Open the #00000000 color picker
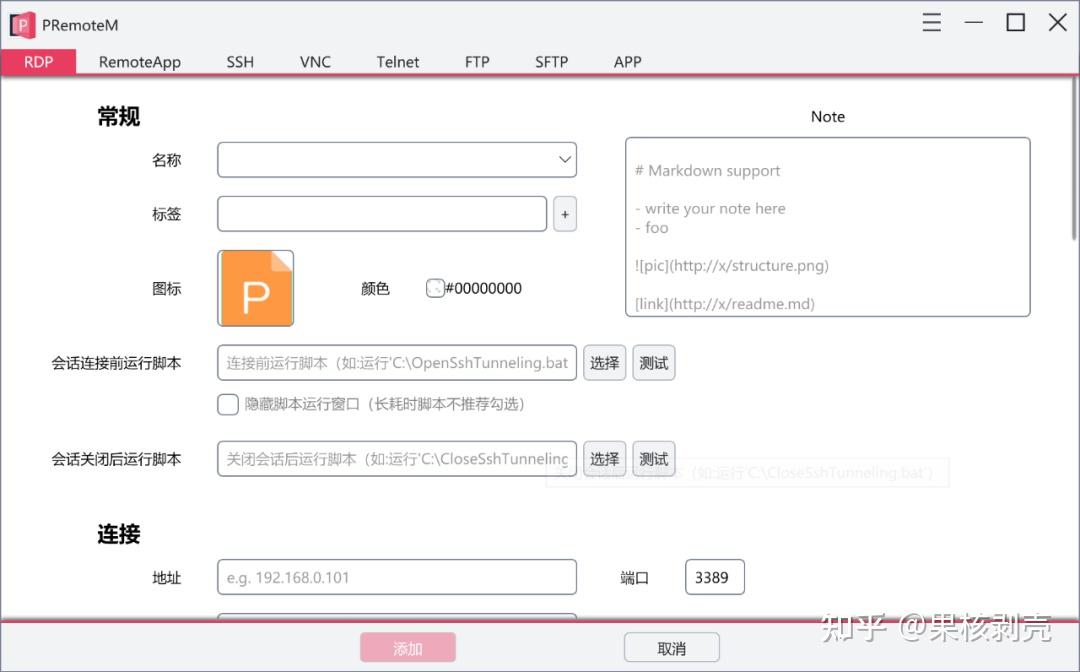This screenshot has width=1080, height=672. (x=436, y=288)
